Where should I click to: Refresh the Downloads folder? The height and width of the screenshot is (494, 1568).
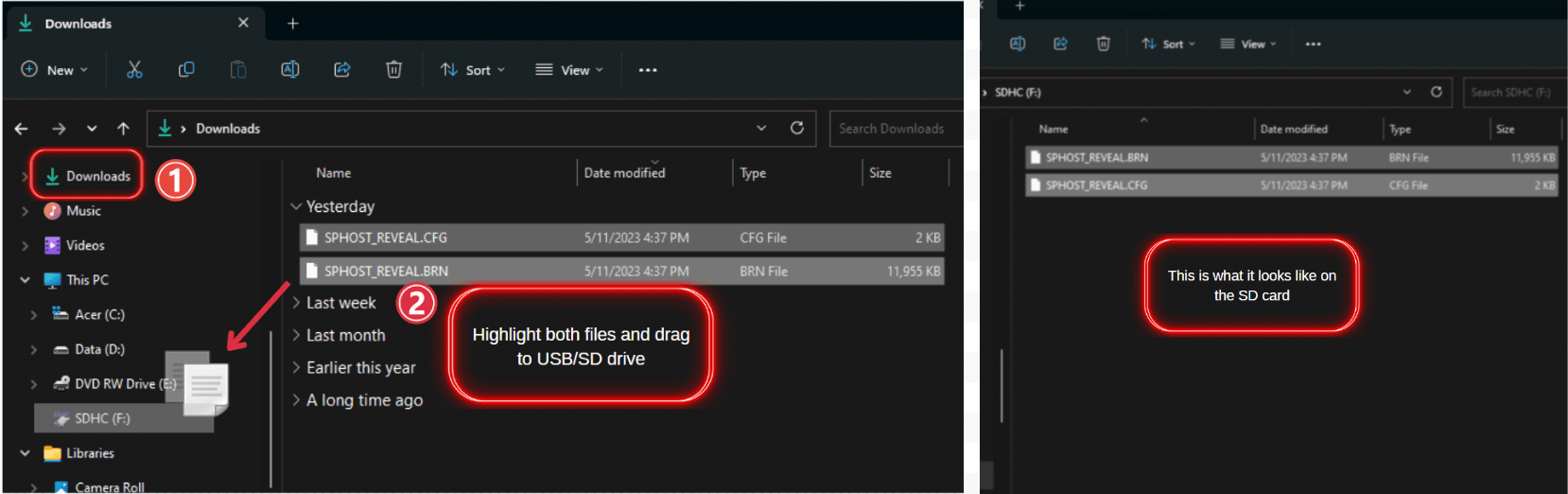[x=797, y=128]
